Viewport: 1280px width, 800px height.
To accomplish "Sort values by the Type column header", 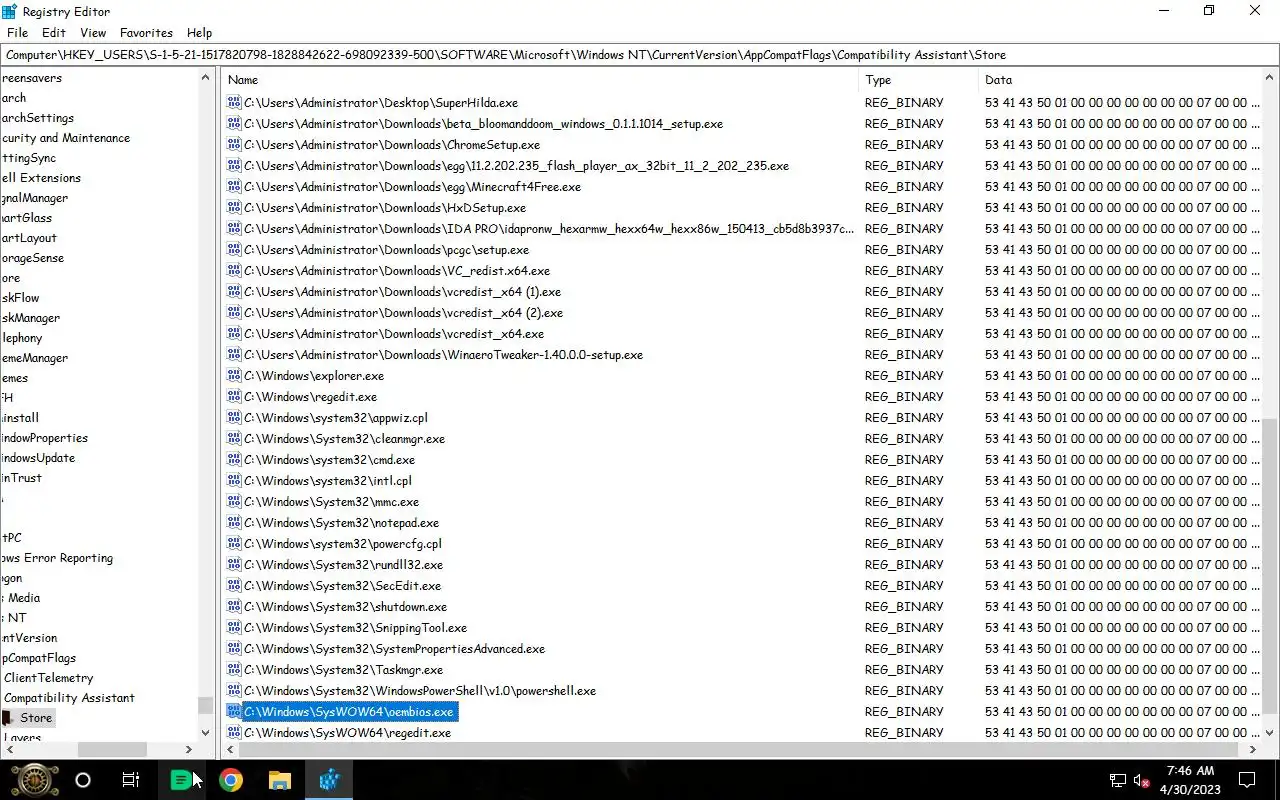I will [918, 80].
